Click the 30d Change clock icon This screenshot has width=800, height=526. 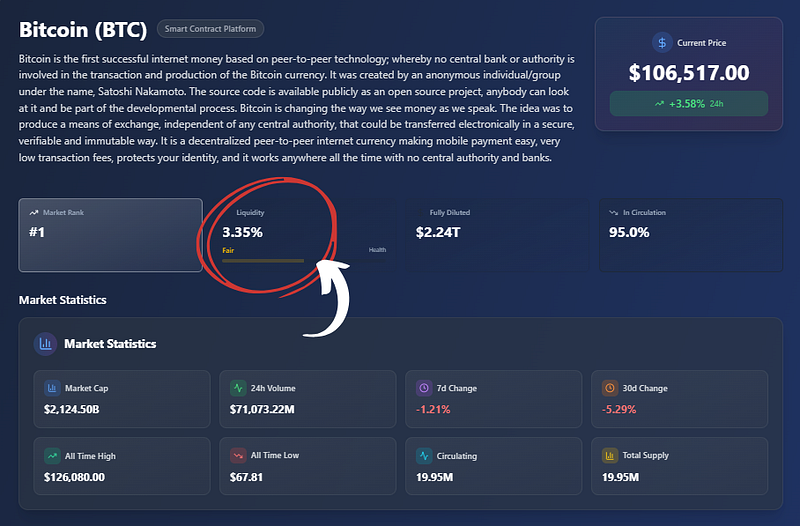coord(610,388)
